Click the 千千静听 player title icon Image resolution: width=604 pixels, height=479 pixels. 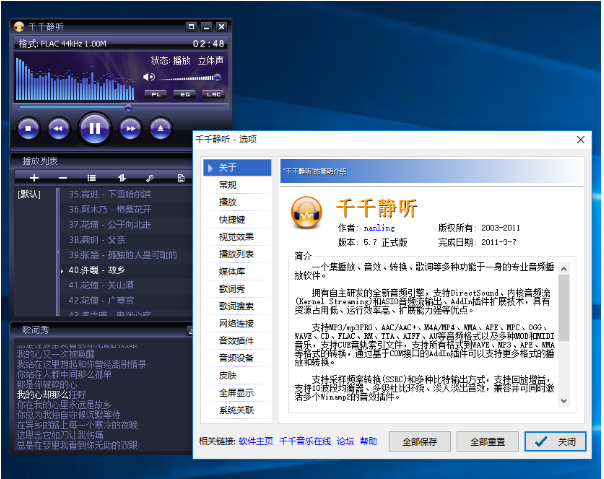click(19, 27)
